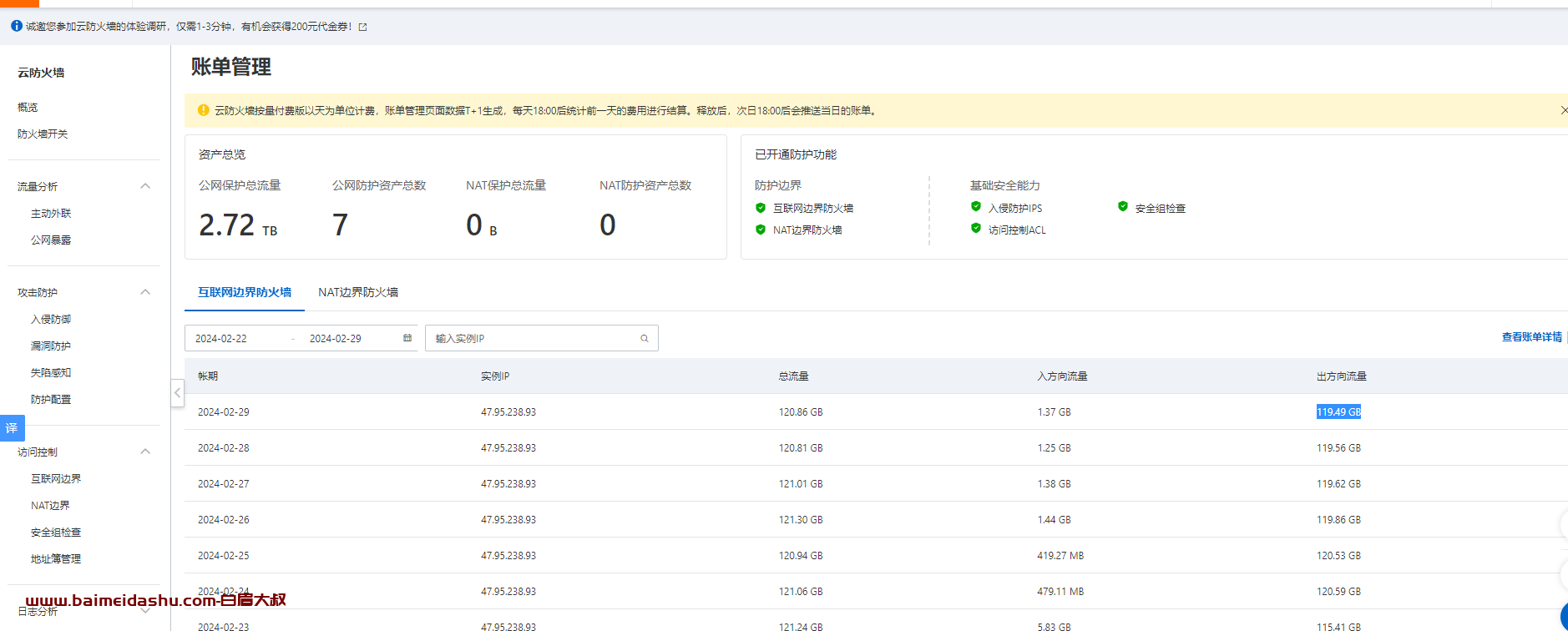Open 概览 in the sidebar
The image size is (1568, 631).
pyautogui.click(x=28, y=108)
